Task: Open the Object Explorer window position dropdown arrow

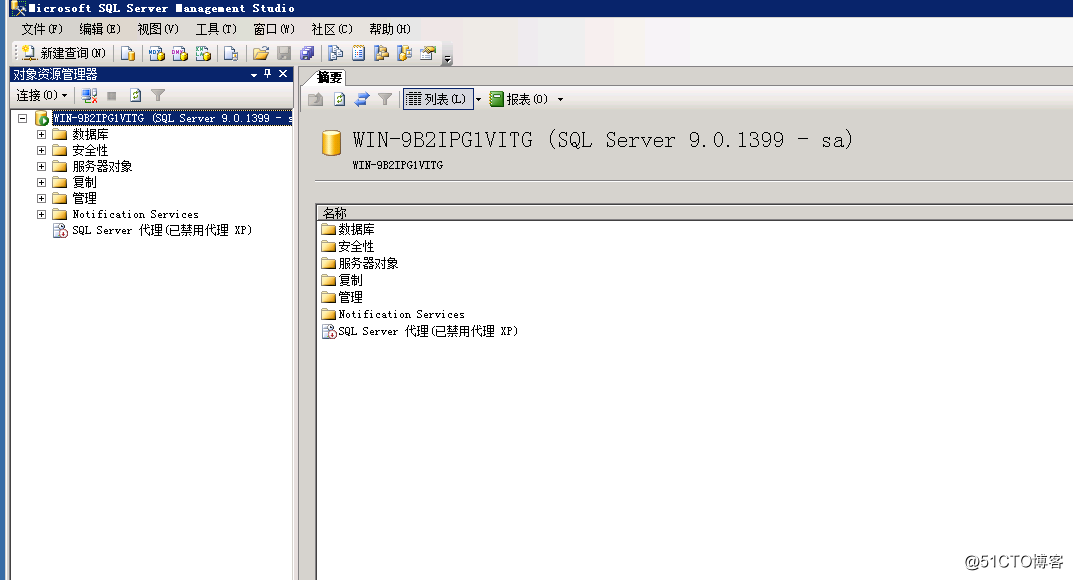Action: [254, 75]
